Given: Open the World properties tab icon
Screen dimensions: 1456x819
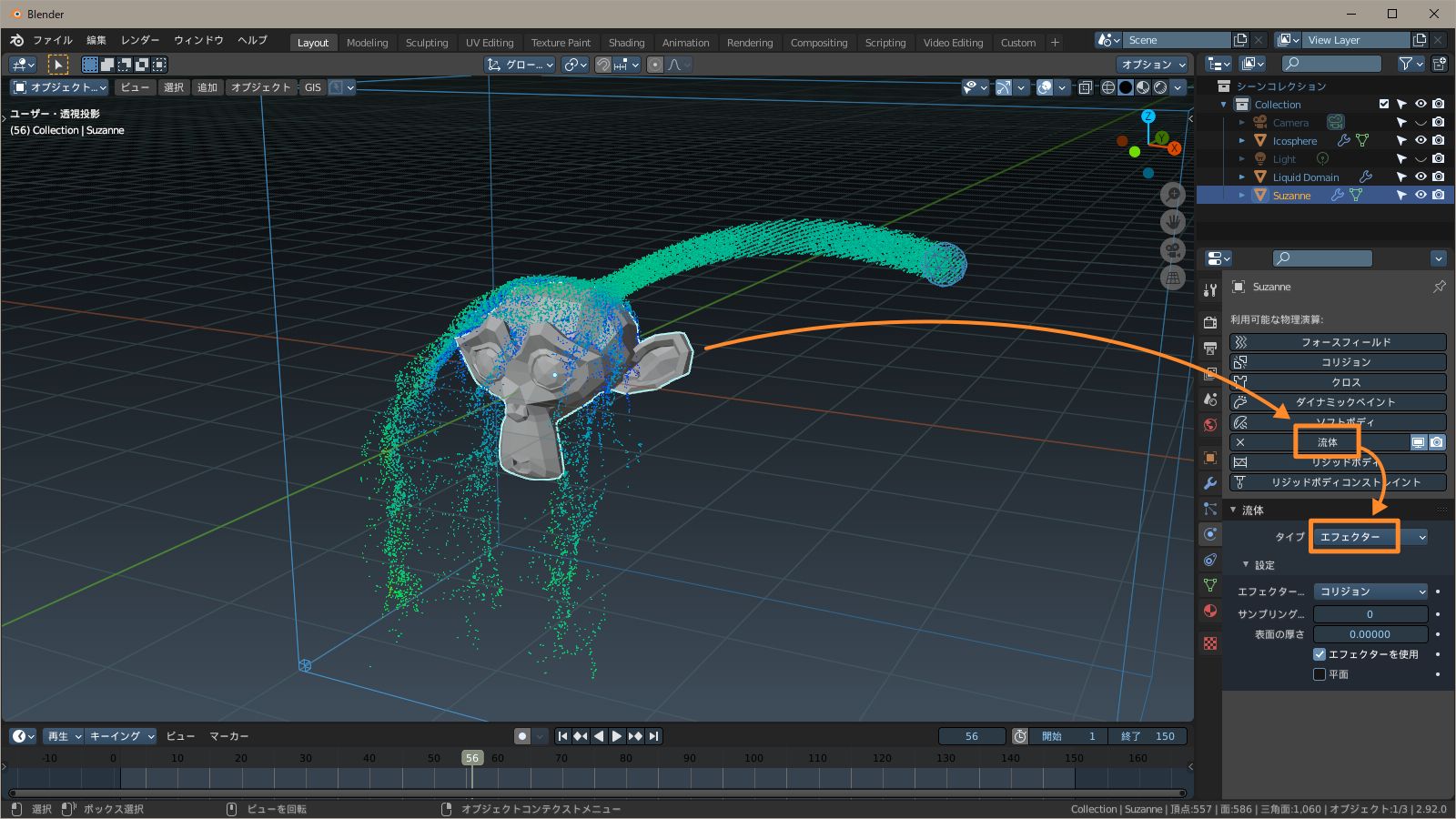Looking at the screenshot, I should point(1209,425).
